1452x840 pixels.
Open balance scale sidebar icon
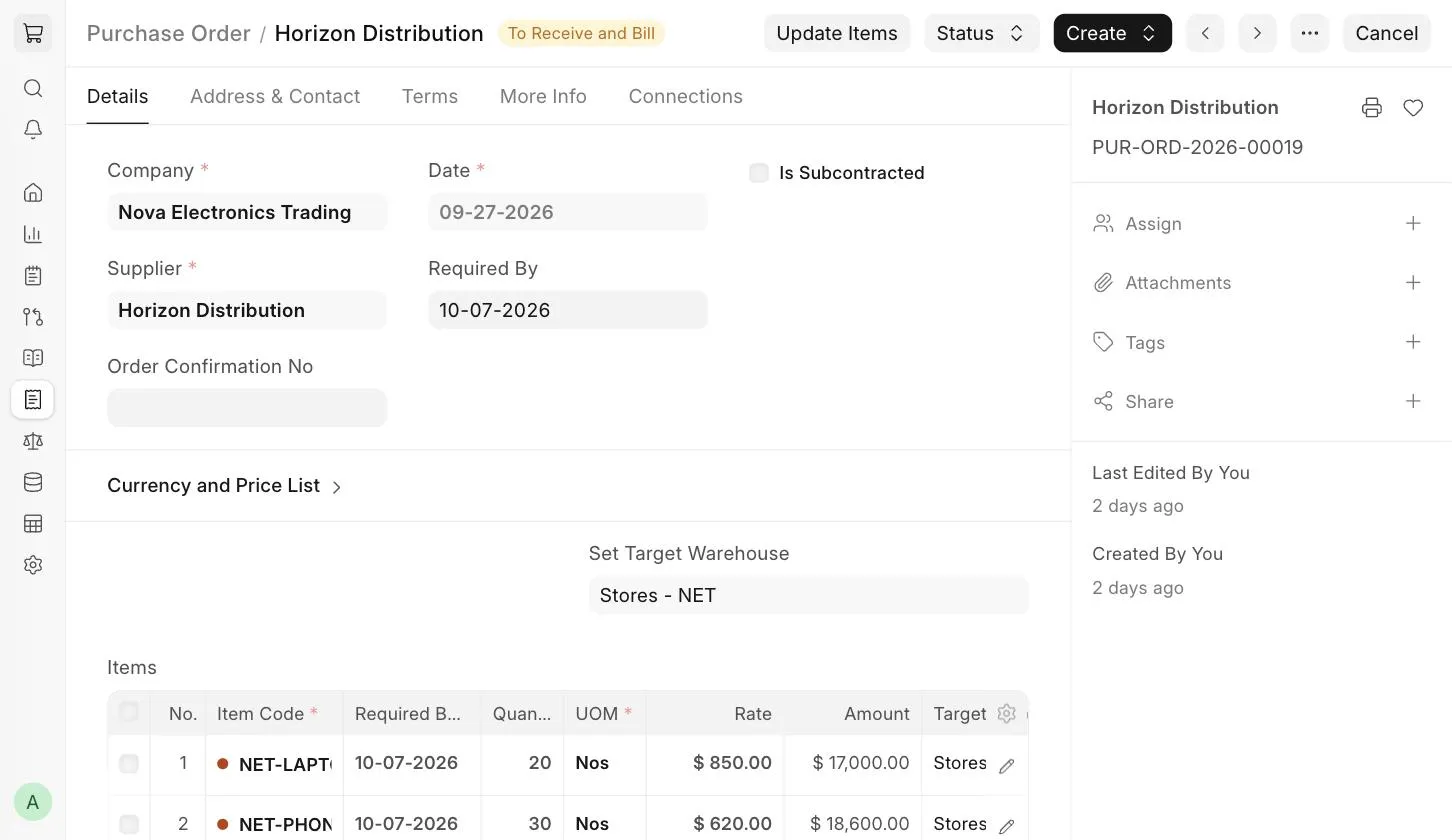click(33, 441)
